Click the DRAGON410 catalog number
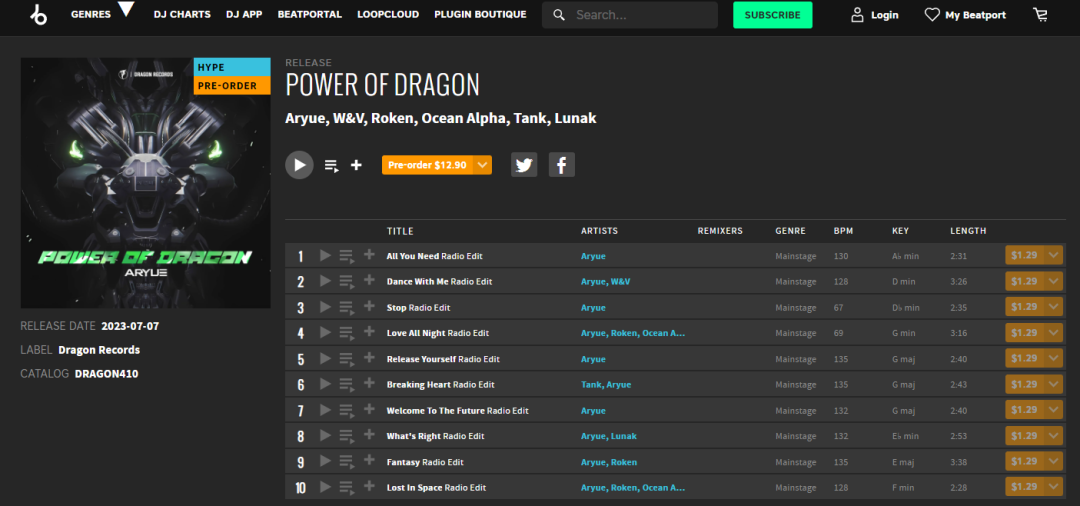 click(107, 374)
